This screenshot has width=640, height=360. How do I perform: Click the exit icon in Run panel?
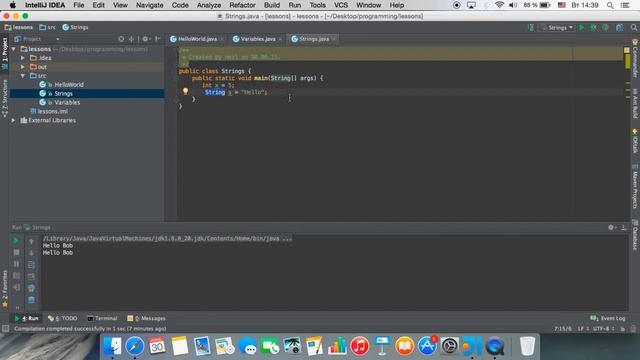coord(16,288)
